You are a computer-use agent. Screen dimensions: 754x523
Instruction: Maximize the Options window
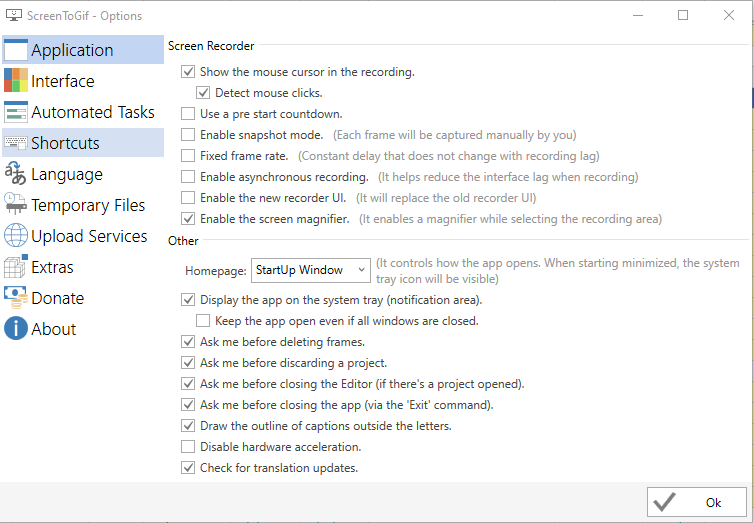[x=683, y=15]
